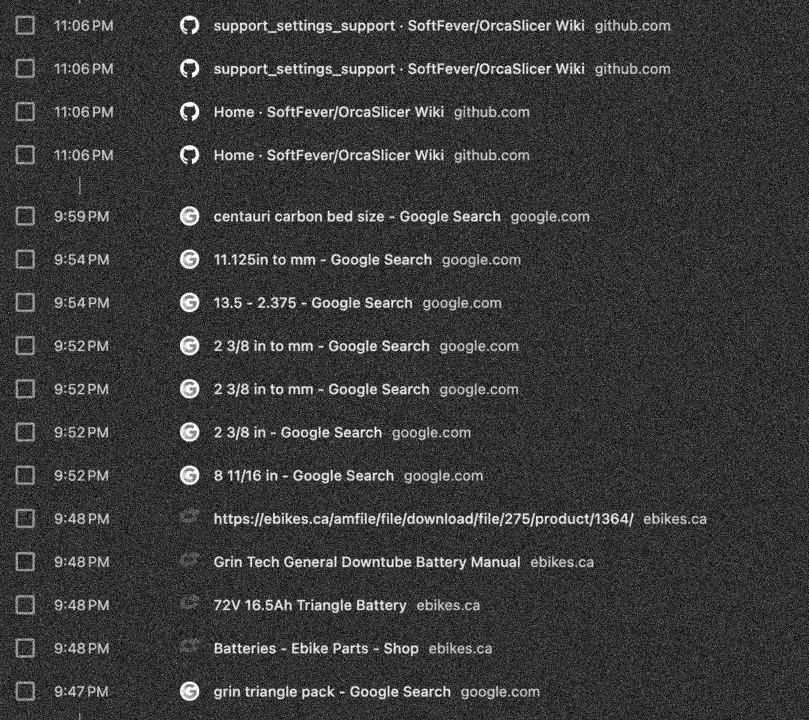Click the Google favicon beside 'centauri carbon bed size'
Image resolution: width=809 pixels, height=720 pixels.
click(189, 216)
